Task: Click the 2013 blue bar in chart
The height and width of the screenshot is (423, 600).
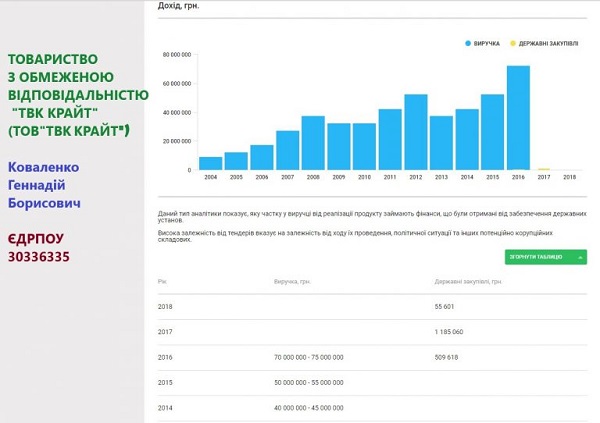Action: pos(441,143)
